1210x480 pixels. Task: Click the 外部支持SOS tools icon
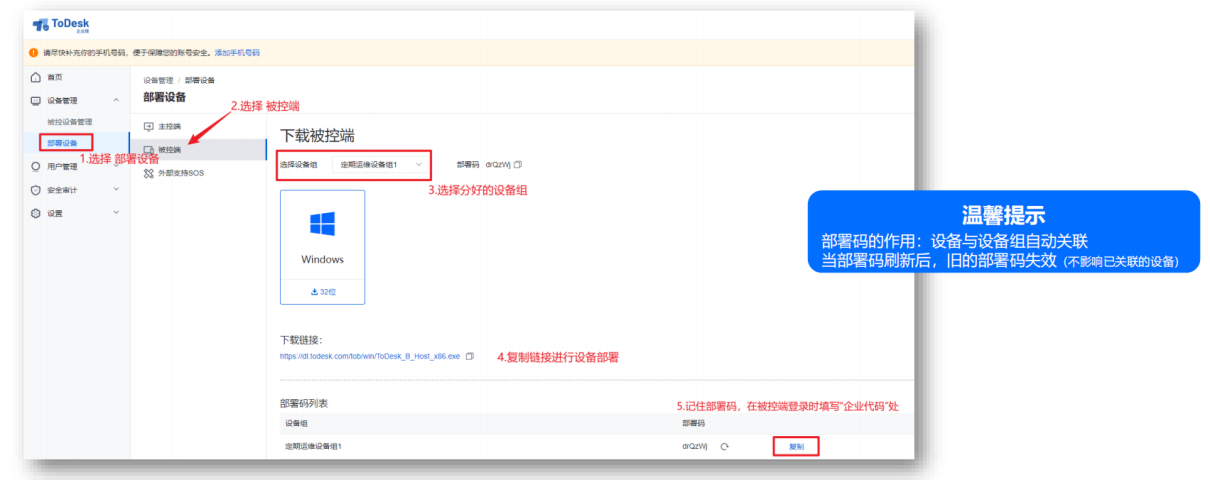click(x=149, y=173)
